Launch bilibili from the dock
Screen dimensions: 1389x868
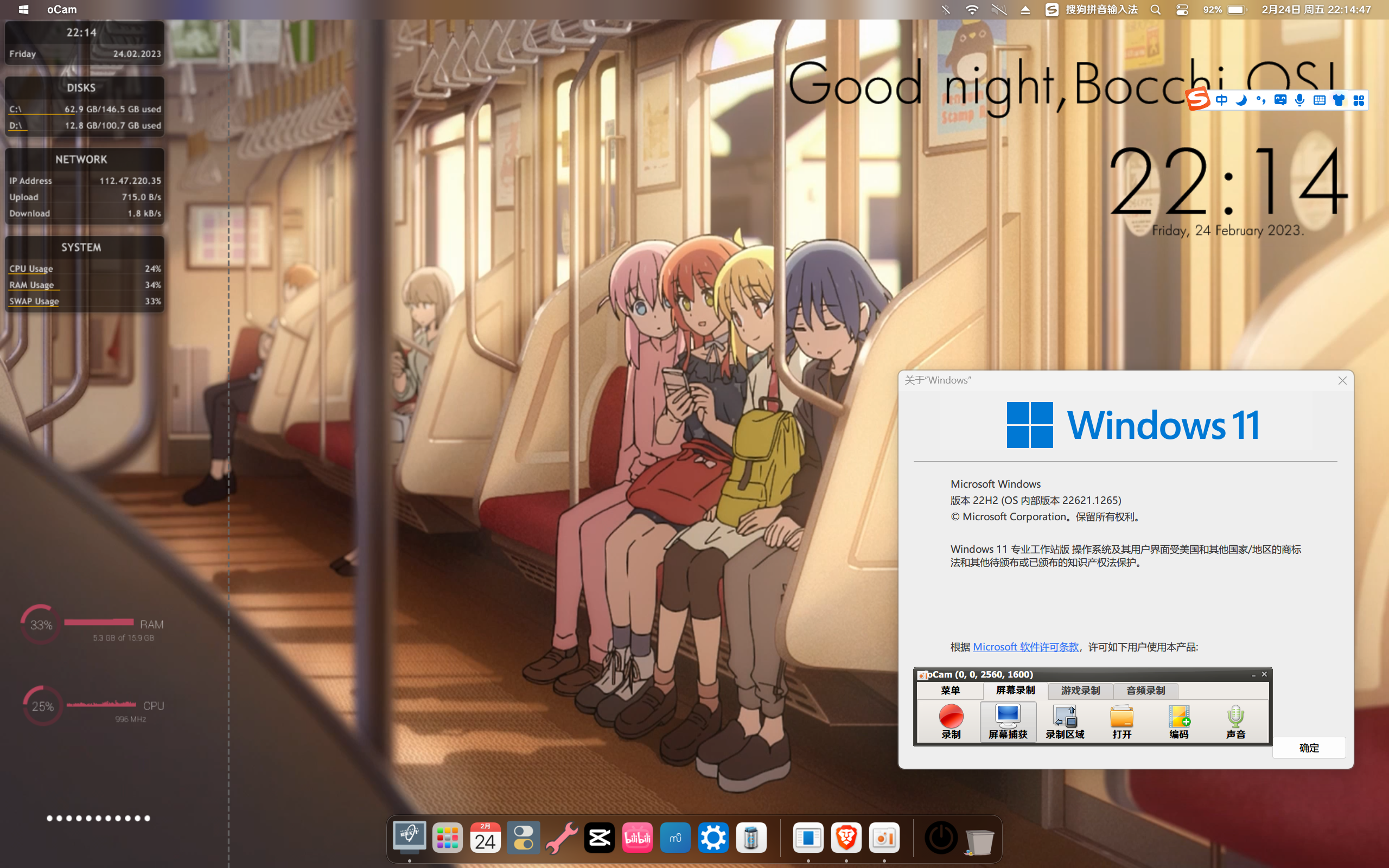point(637,838)
